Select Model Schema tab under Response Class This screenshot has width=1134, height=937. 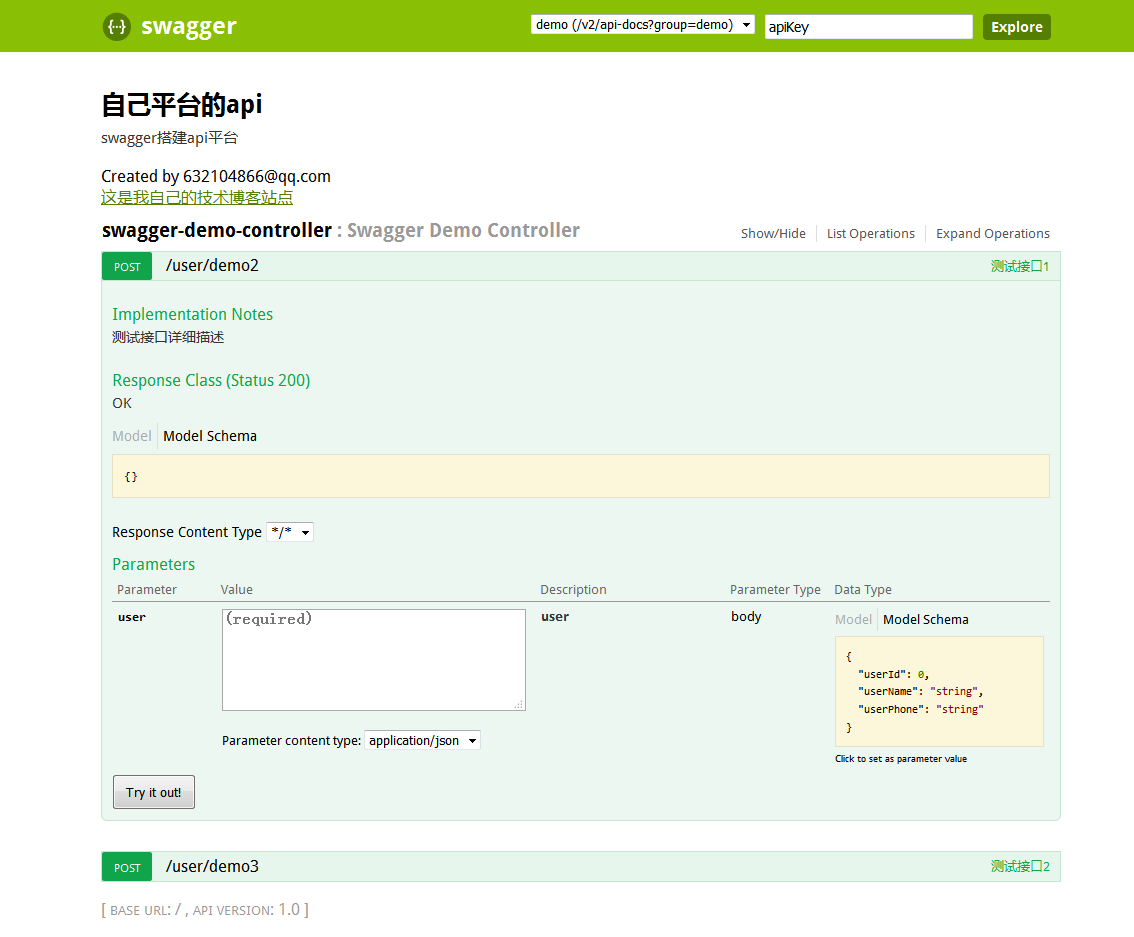pyautogui.click(x=210, y=436)
